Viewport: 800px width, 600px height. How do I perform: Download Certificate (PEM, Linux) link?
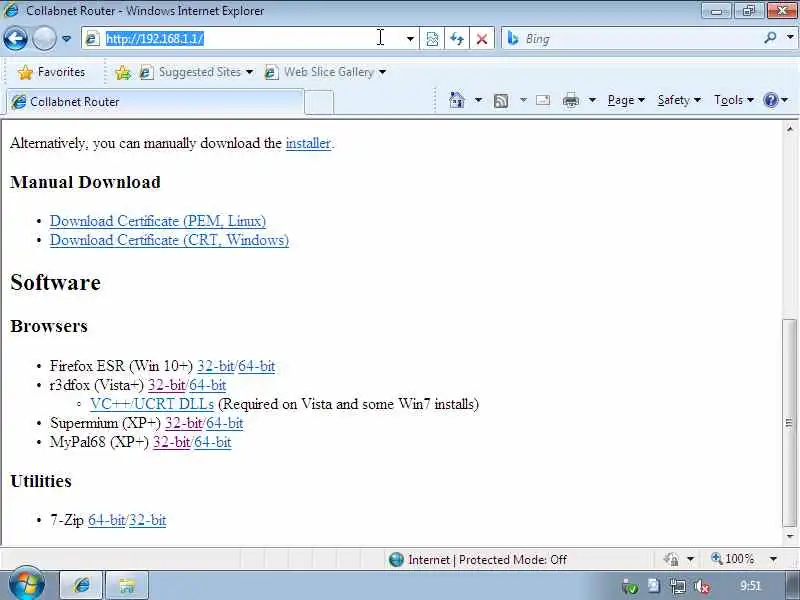click(x=158, y=221)
